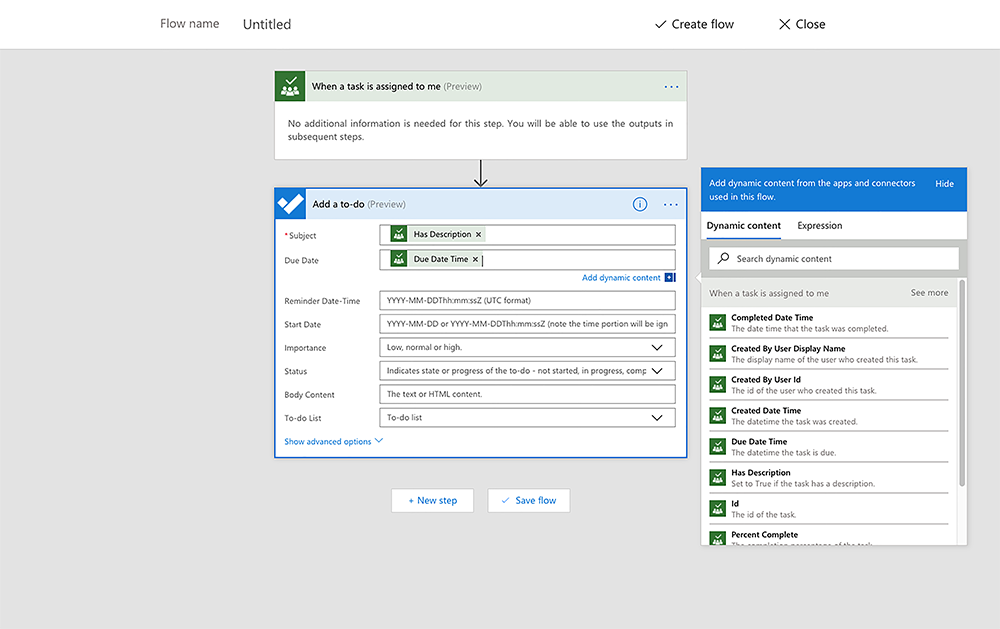Select Created Date Time dynamic content
1000x629 pixels.
point(829,416)
